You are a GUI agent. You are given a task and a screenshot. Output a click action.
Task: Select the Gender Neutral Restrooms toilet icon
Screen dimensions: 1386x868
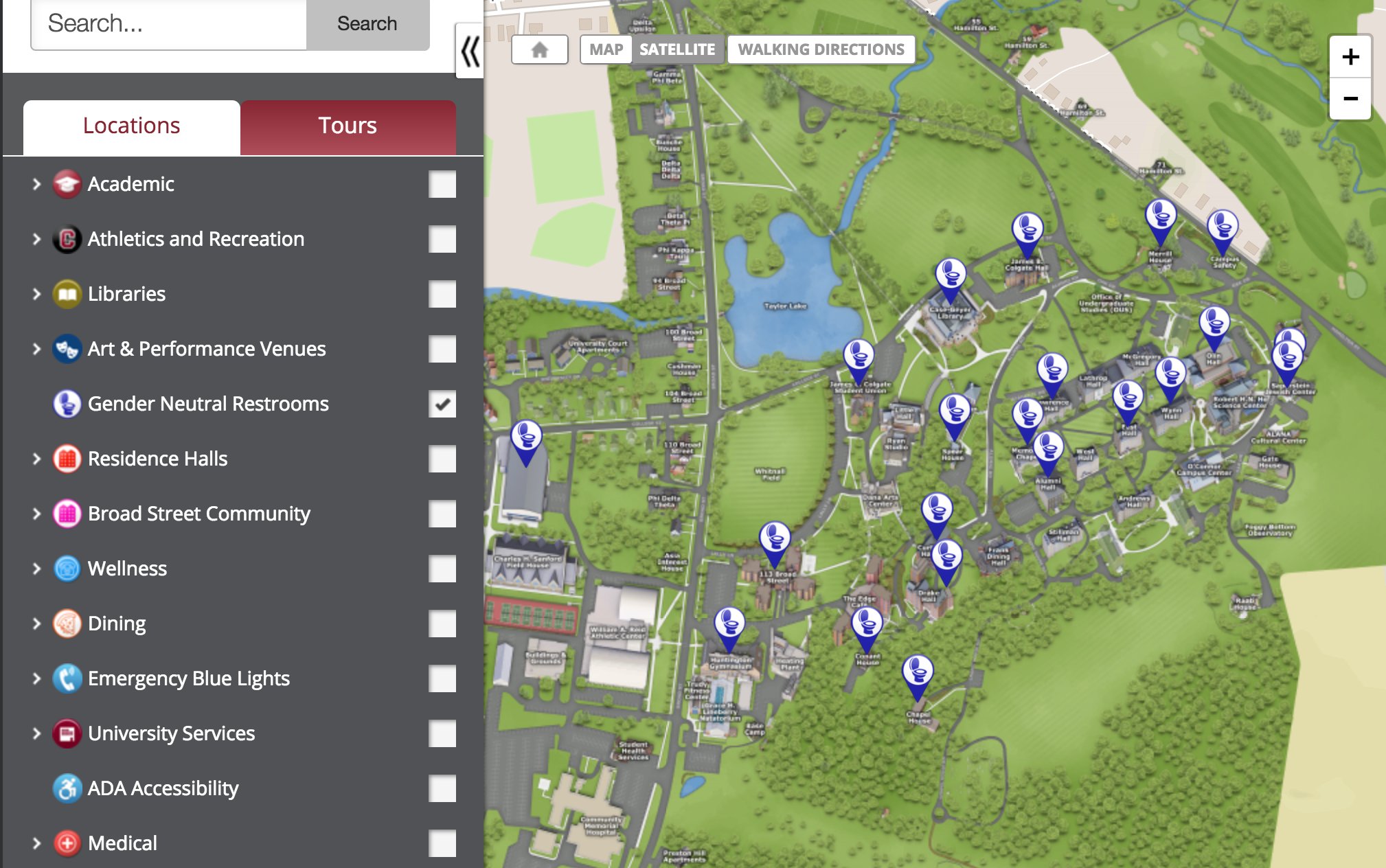tap(66, 404)
